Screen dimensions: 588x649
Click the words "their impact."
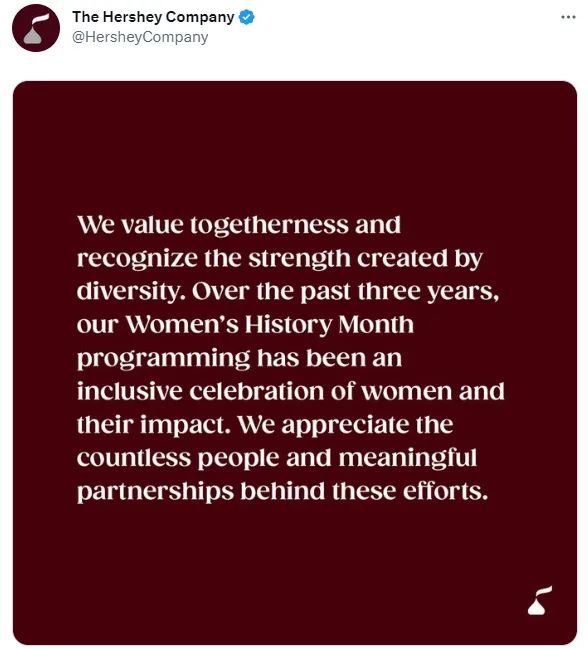click(x=154, y=425)
